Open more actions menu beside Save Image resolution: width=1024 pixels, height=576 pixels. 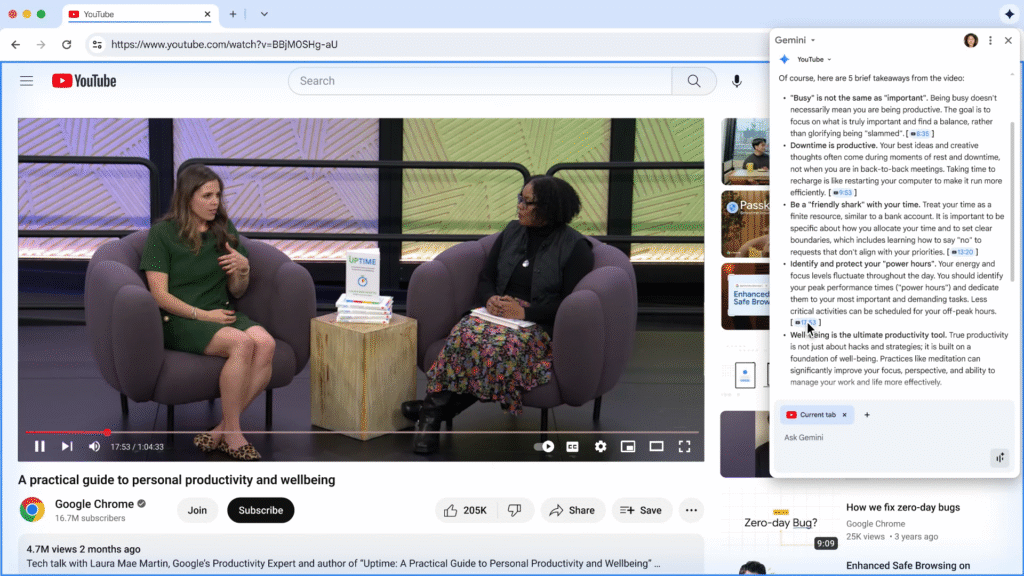(x=690, y=510)
